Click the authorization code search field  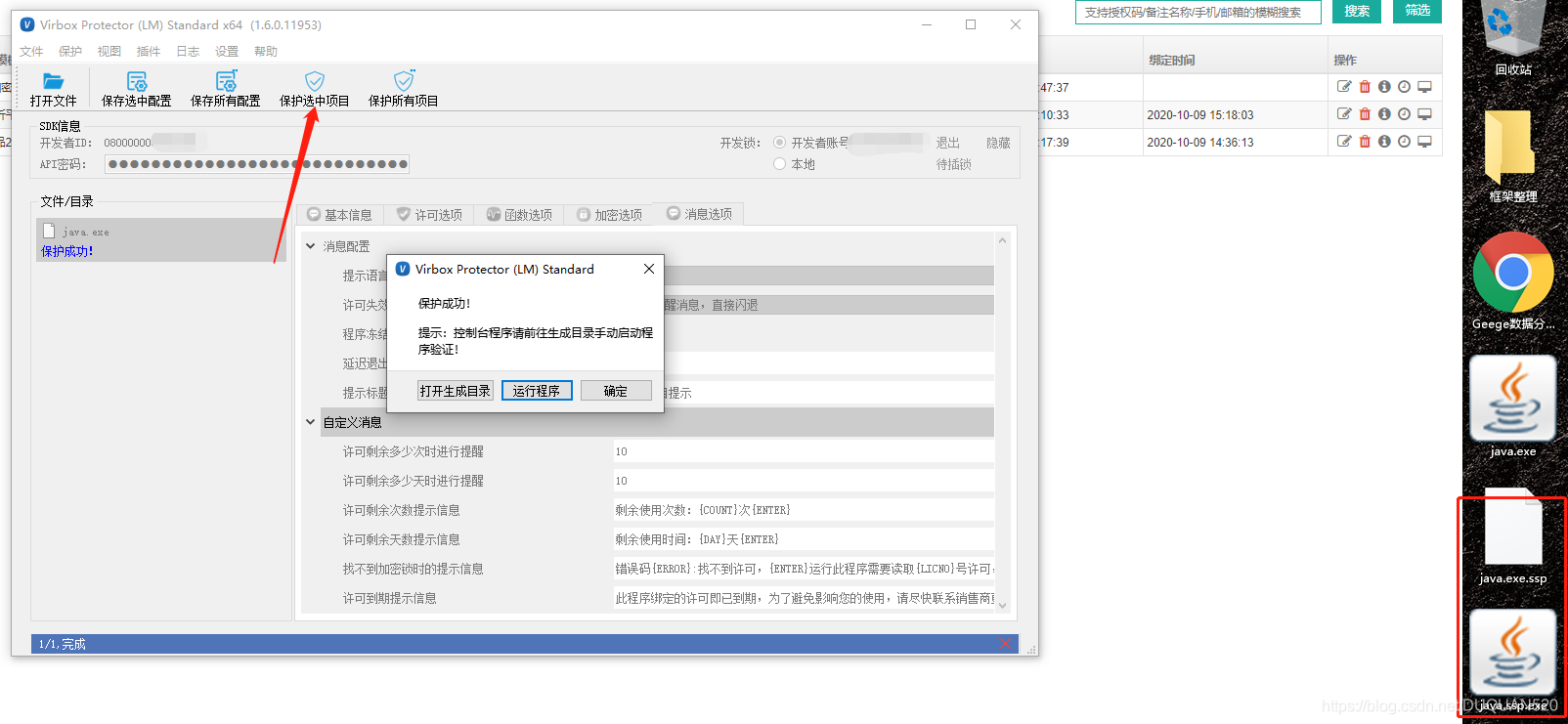click(x=1198, y=12)
